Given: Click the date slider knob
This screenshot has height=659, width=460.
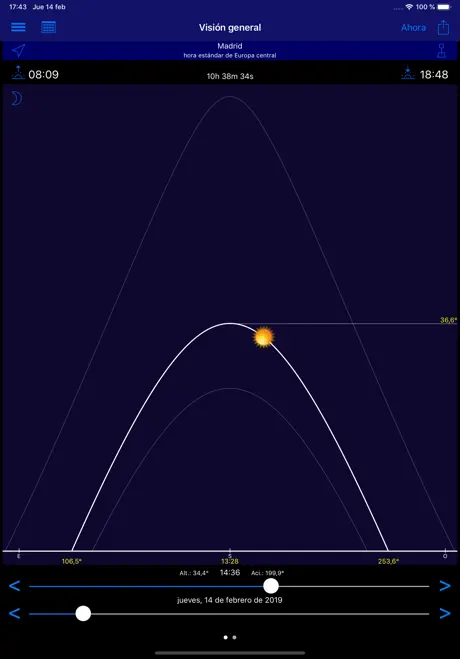Looking at the screenshot, I should (83, 614).
